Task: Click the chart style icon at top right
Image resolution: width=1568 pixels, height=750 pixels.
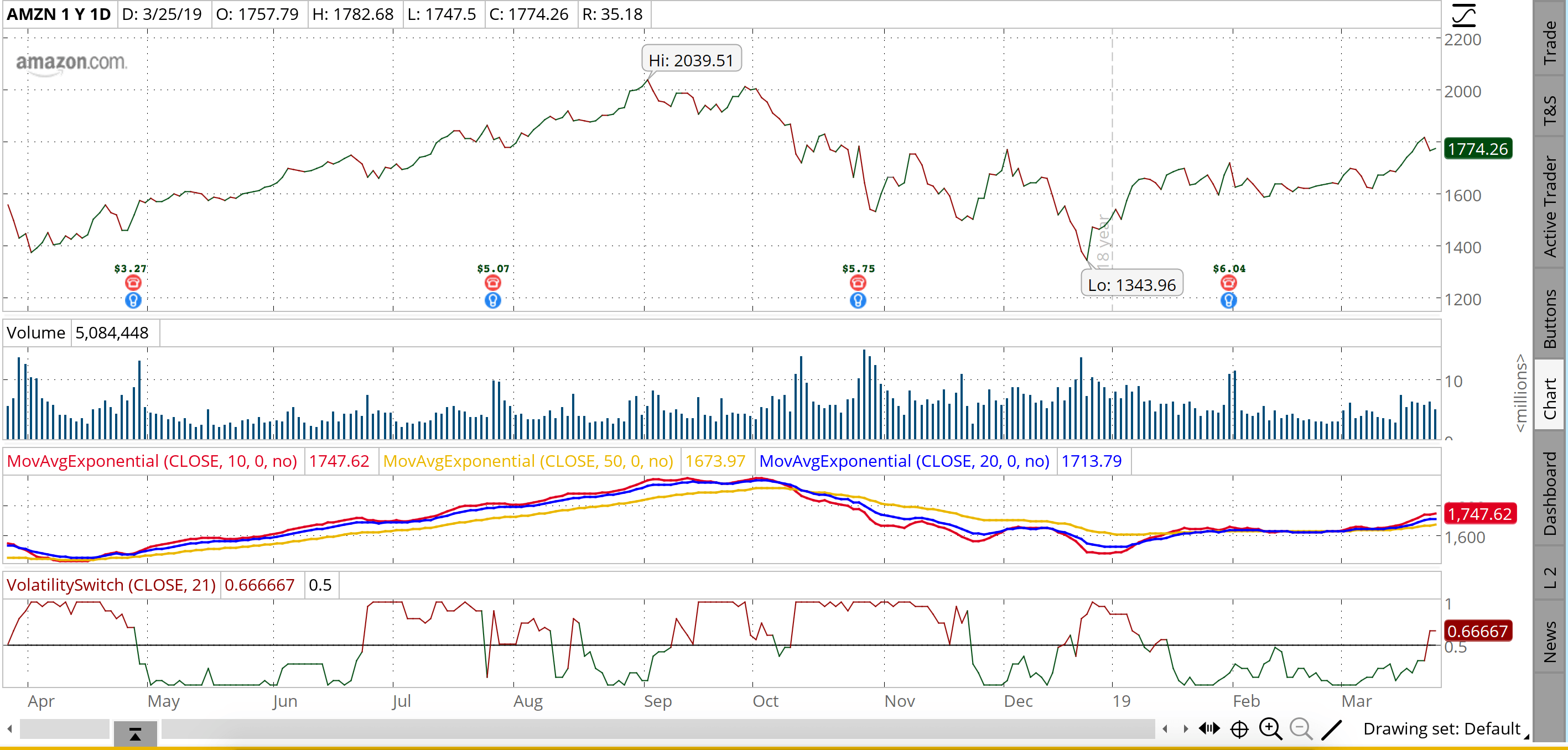Action: click(1464, 15)
